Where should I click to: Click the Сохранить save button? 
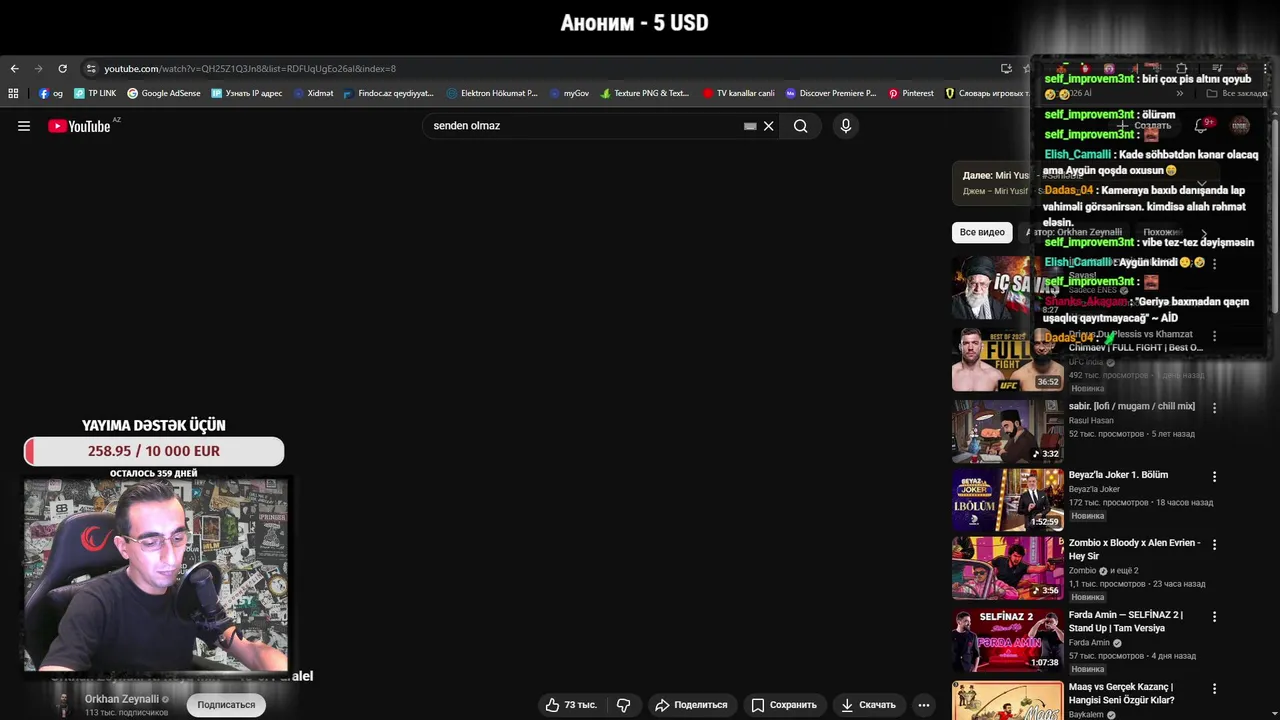pyautogui.click(x=784, y=705)
